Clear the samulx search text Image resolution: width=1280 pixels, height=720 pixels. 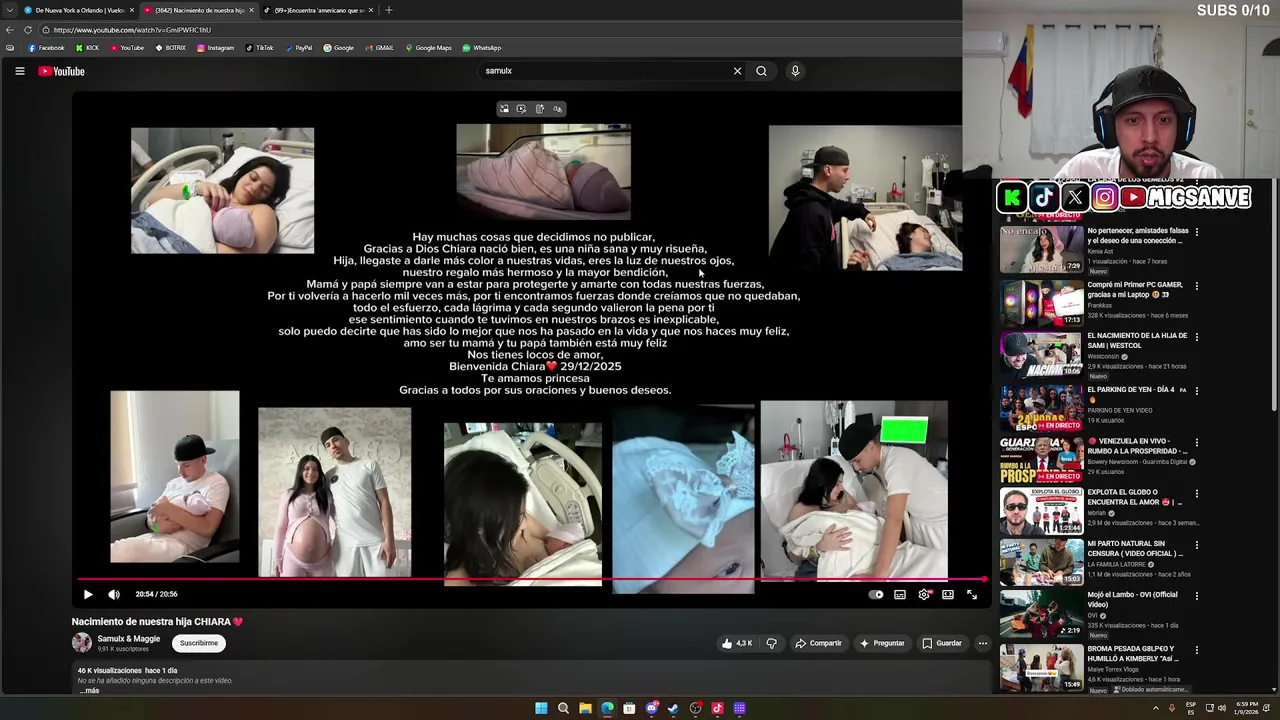[737, 71]
